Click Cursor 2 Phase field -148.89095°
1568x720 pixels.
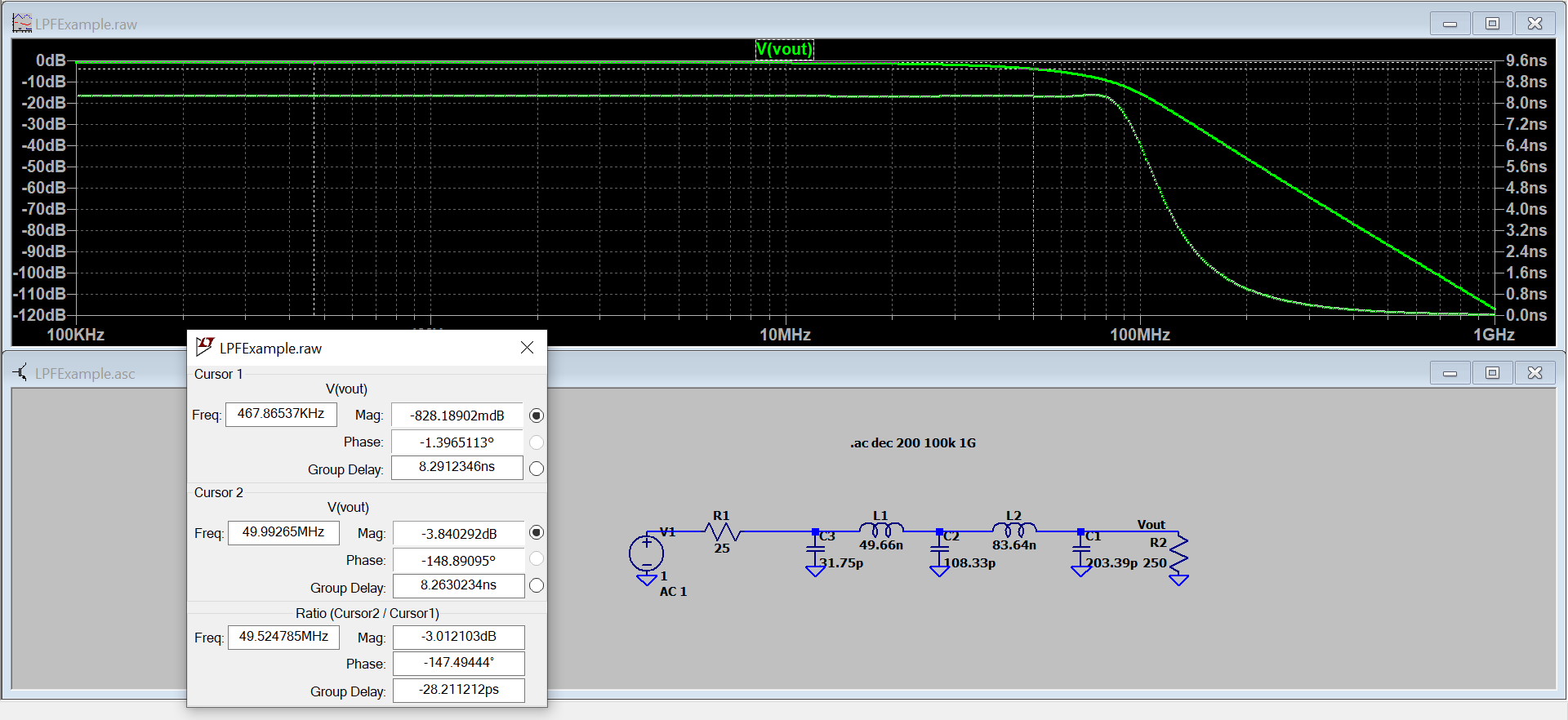point(459,561)
